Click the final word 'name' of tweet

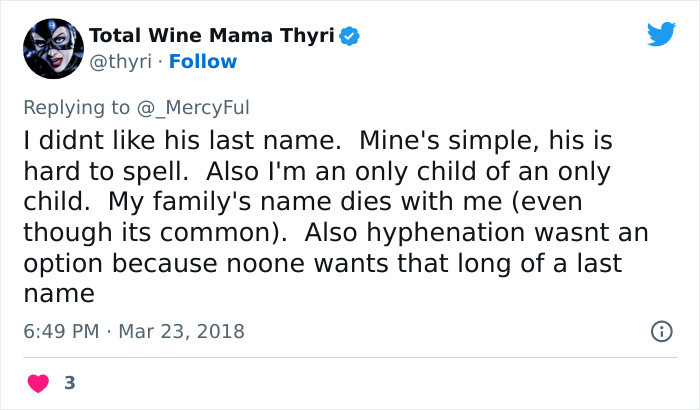pyautogui.click(x=58, y=294)
